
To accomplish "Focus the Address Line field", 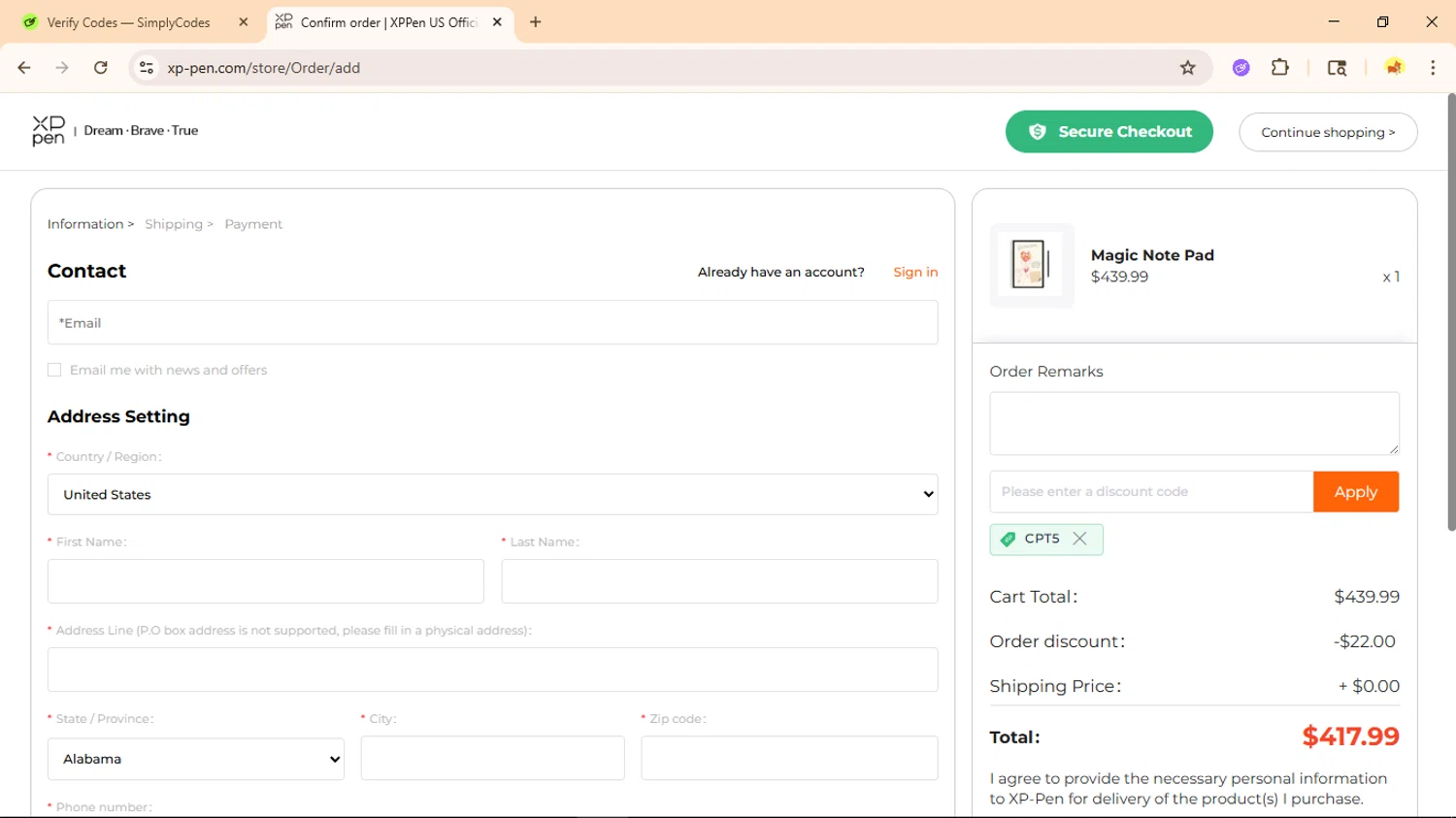I will point(492,670).
